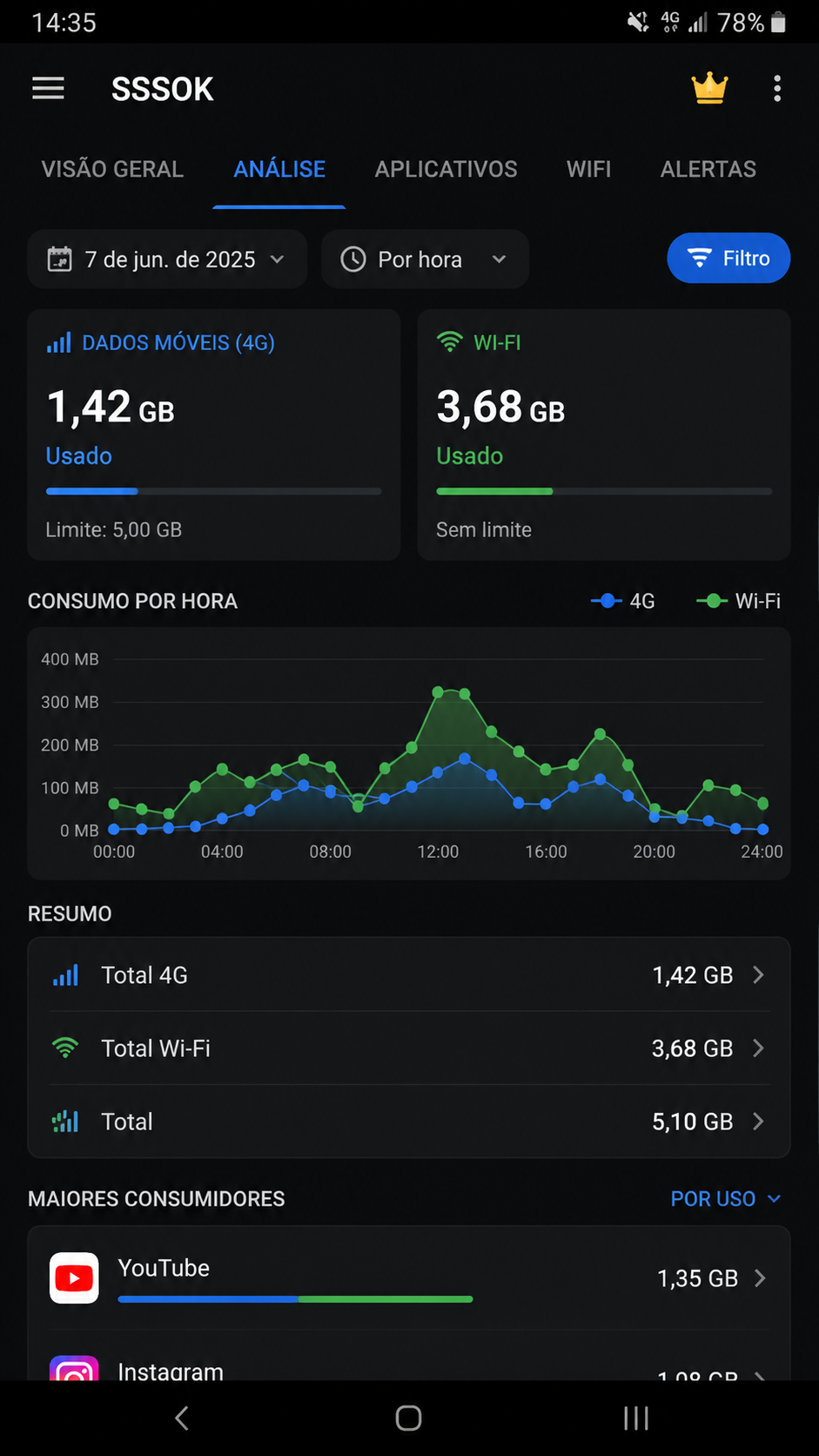819x1456 pixels.
Task: Tap the Wi-Fi peak point at 12:00
Action: (438, 692)
